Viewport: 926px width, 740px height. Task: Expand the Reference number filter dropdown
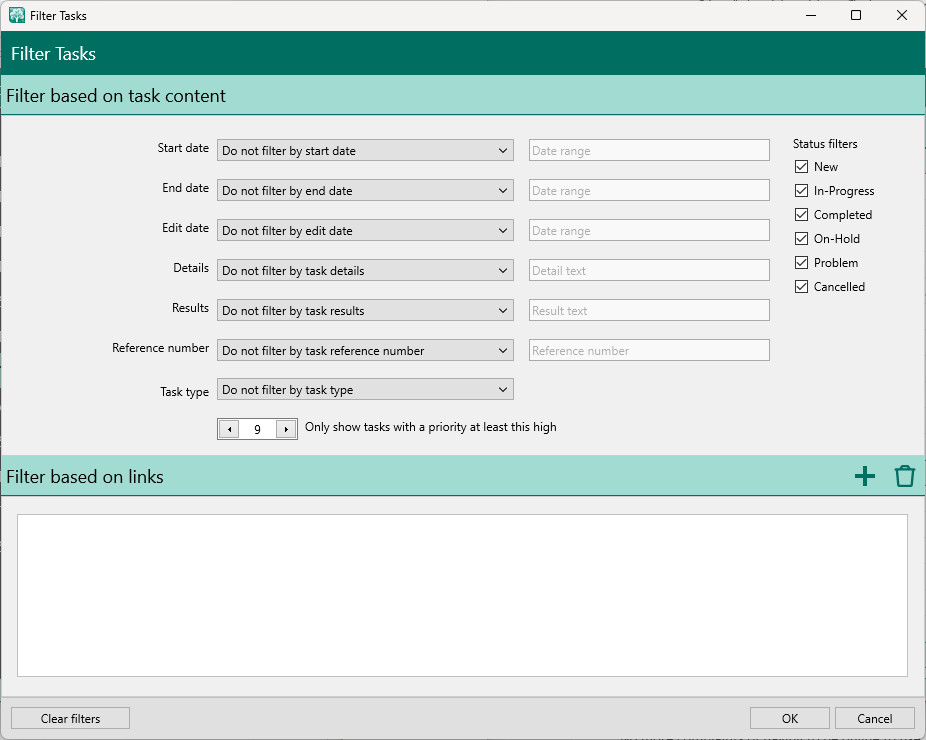pos(365,351)
